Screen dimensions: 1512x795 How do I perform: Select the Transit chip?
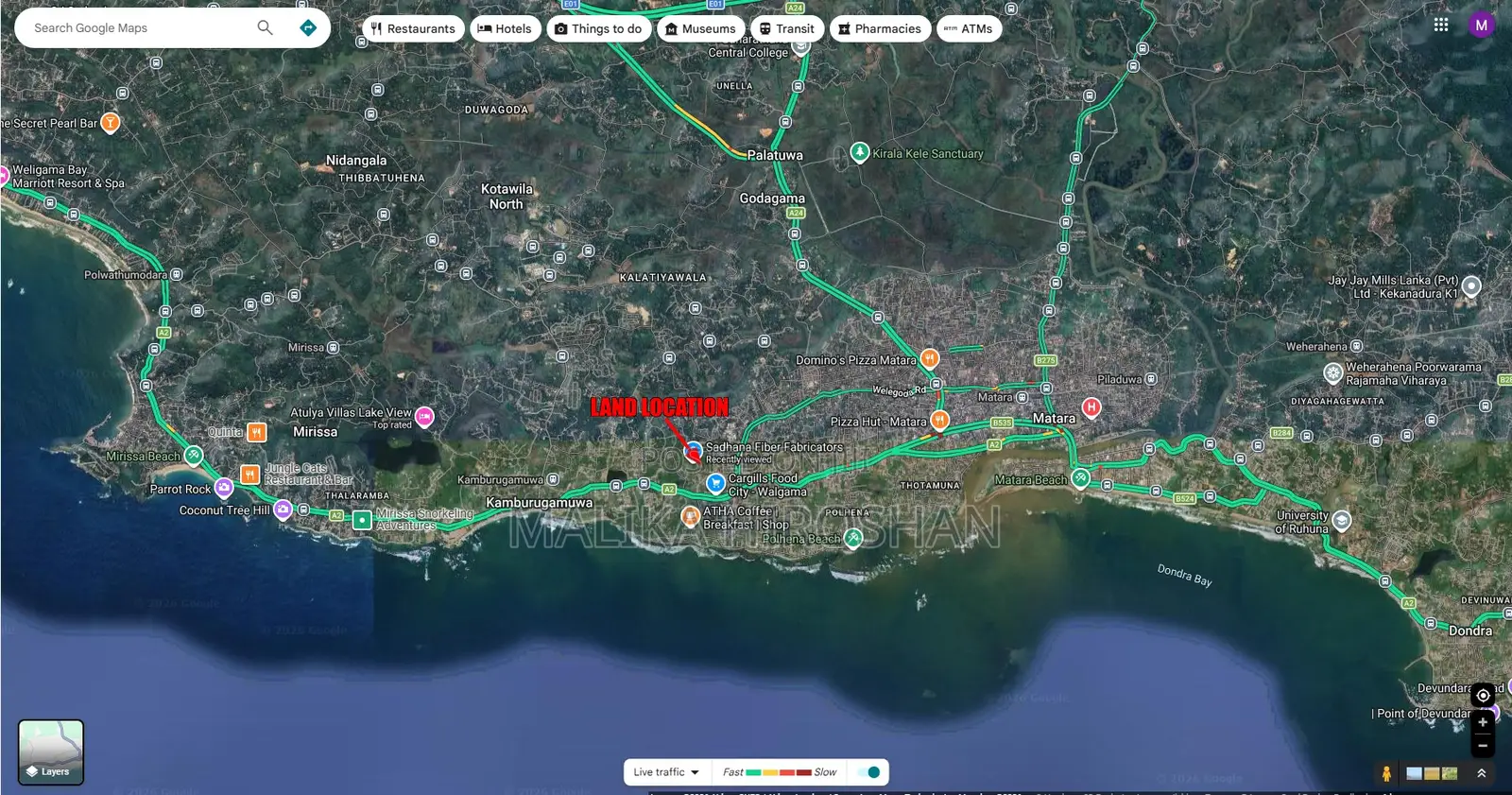(787, 28)
